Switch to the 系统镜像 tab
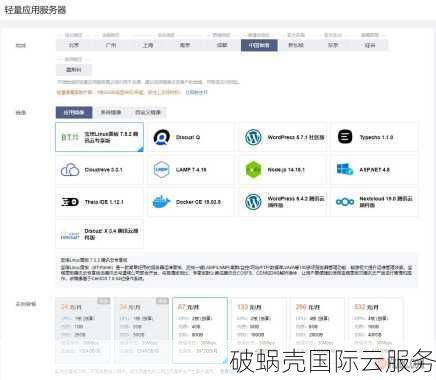Screen dimensions: 436x380 (111, 112)
